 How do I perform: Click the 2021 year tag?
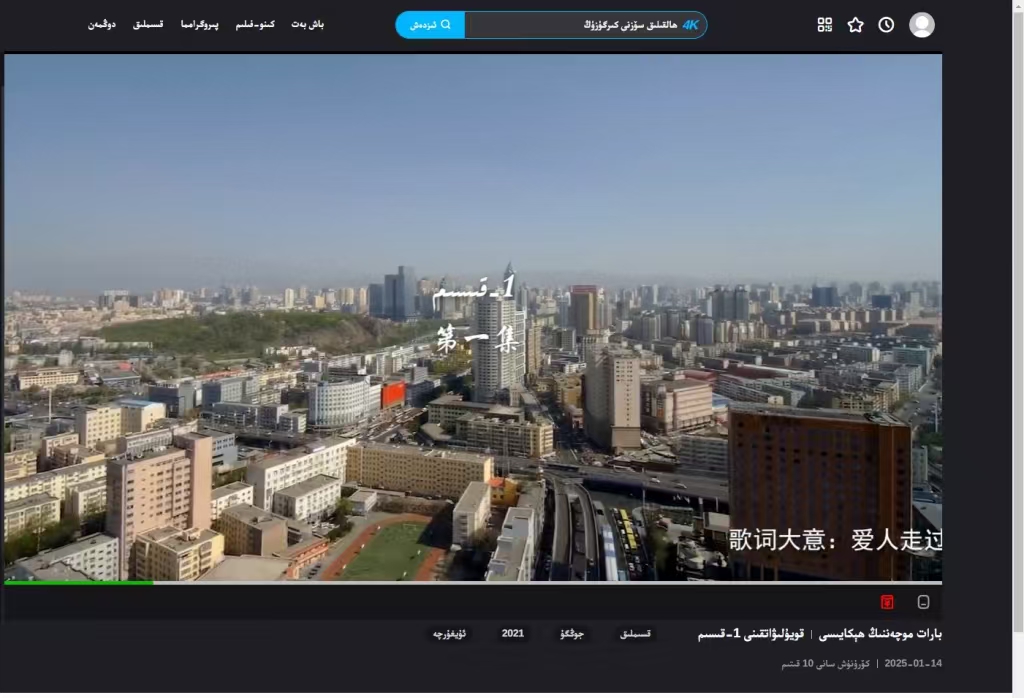click(x=513, y=634)
